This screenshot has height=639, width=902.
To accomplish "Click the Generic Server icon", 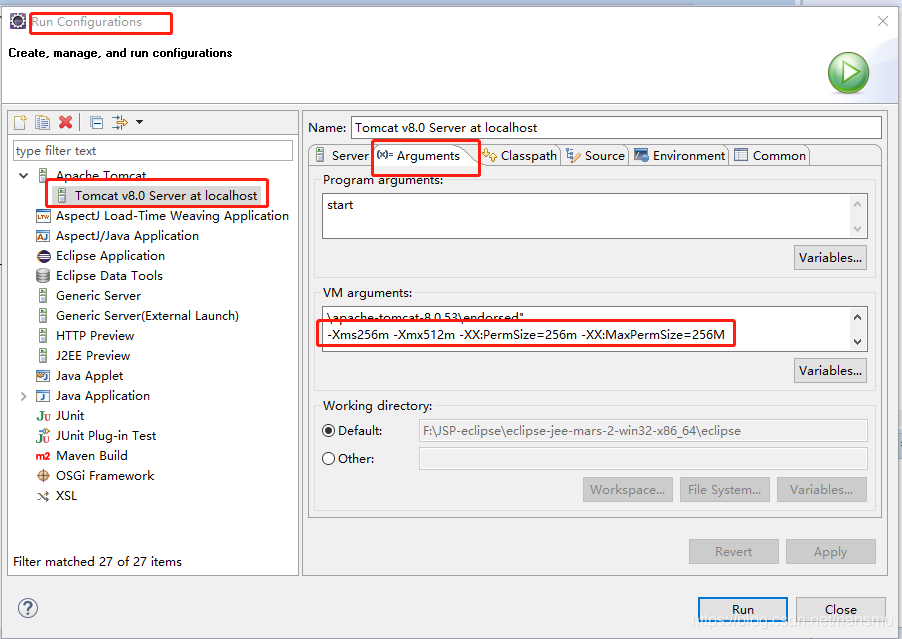I will [x=43, y=296].
